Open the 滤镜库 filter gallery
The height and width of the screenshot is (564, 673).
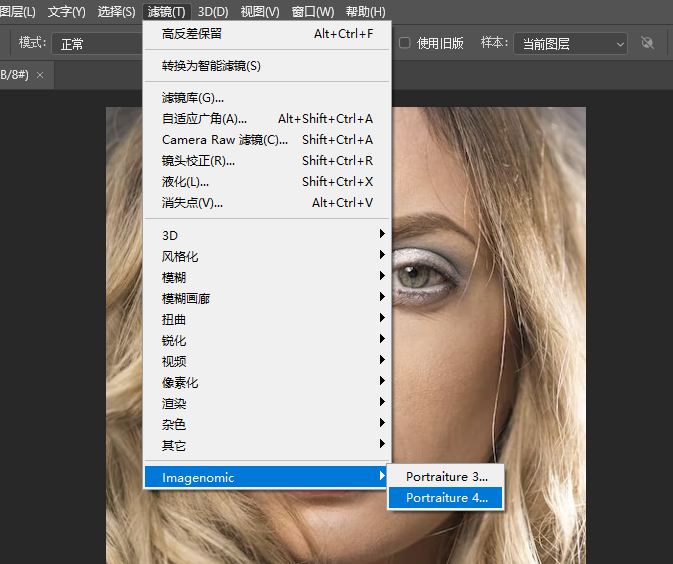coord(193,97)
